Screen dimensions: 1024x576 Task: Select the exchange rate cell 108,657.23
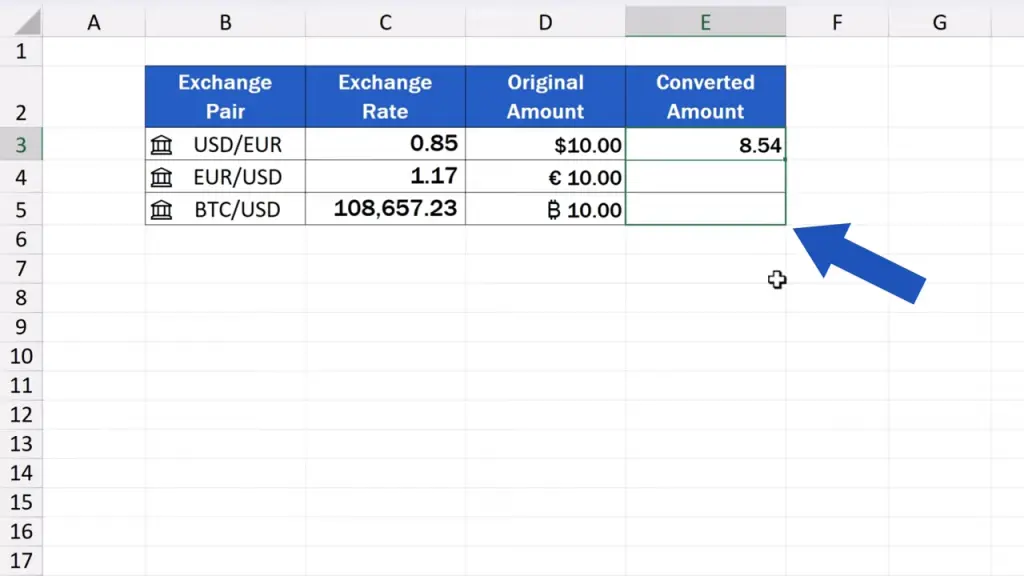click(385, 209)
